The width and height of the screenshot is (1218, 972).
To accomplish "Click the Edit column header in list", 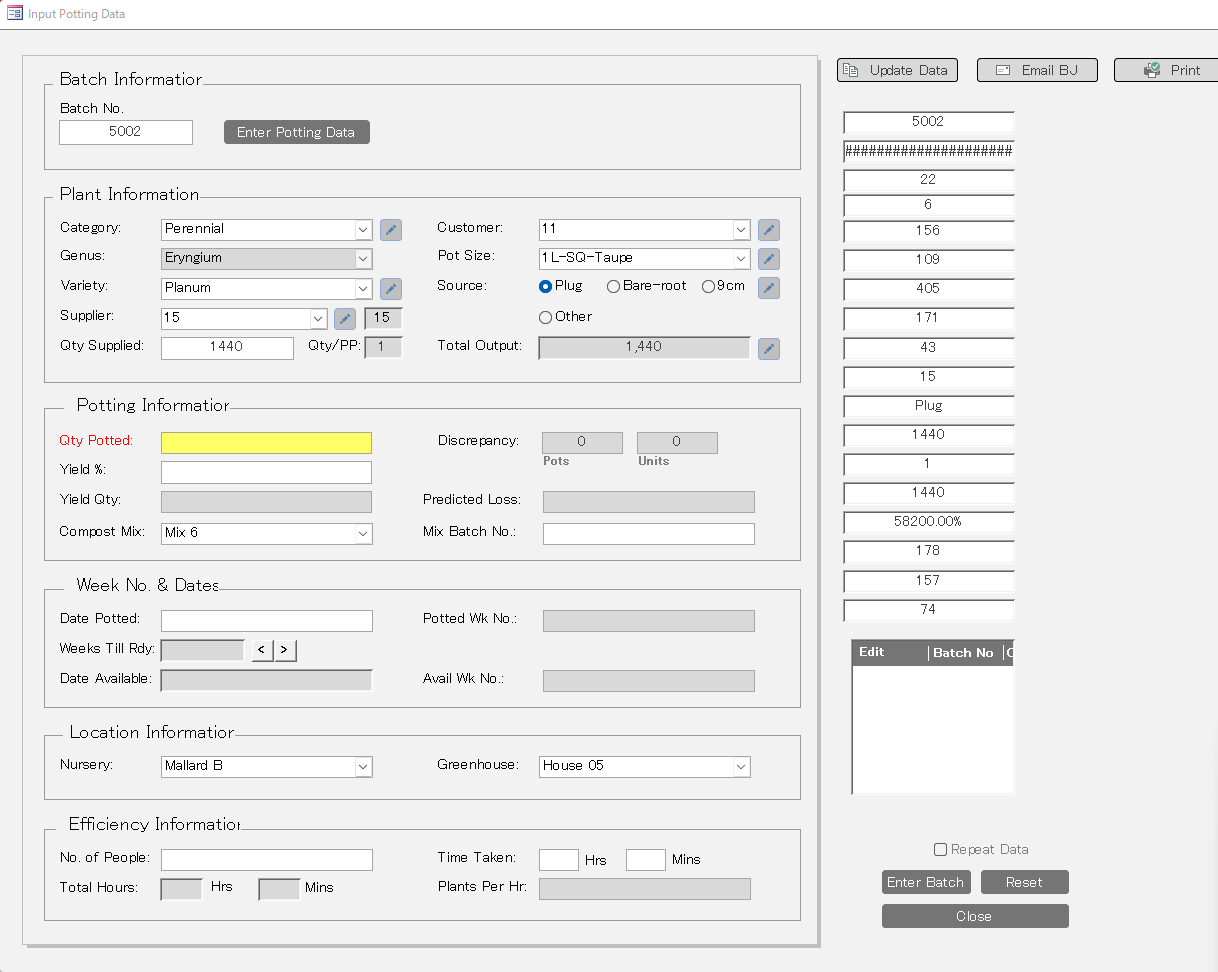I will tap(872, 653).
